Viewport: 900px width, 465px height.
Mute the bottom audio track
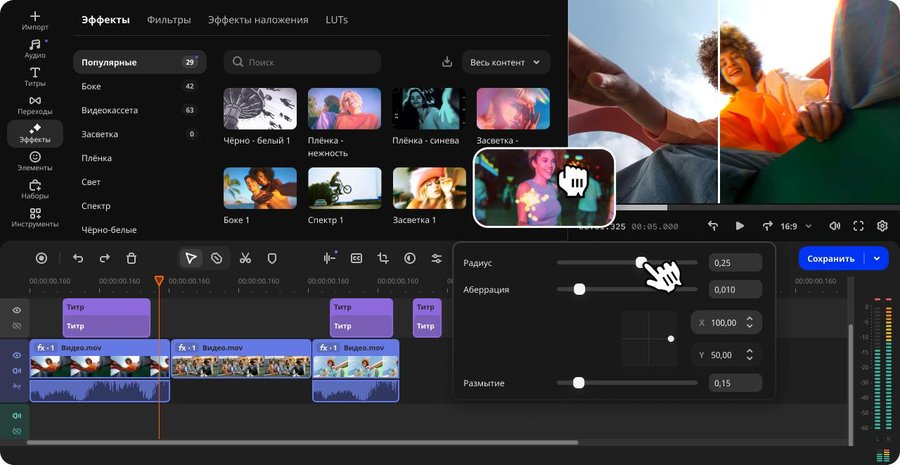pyautogui.click(x=16, y=416)
